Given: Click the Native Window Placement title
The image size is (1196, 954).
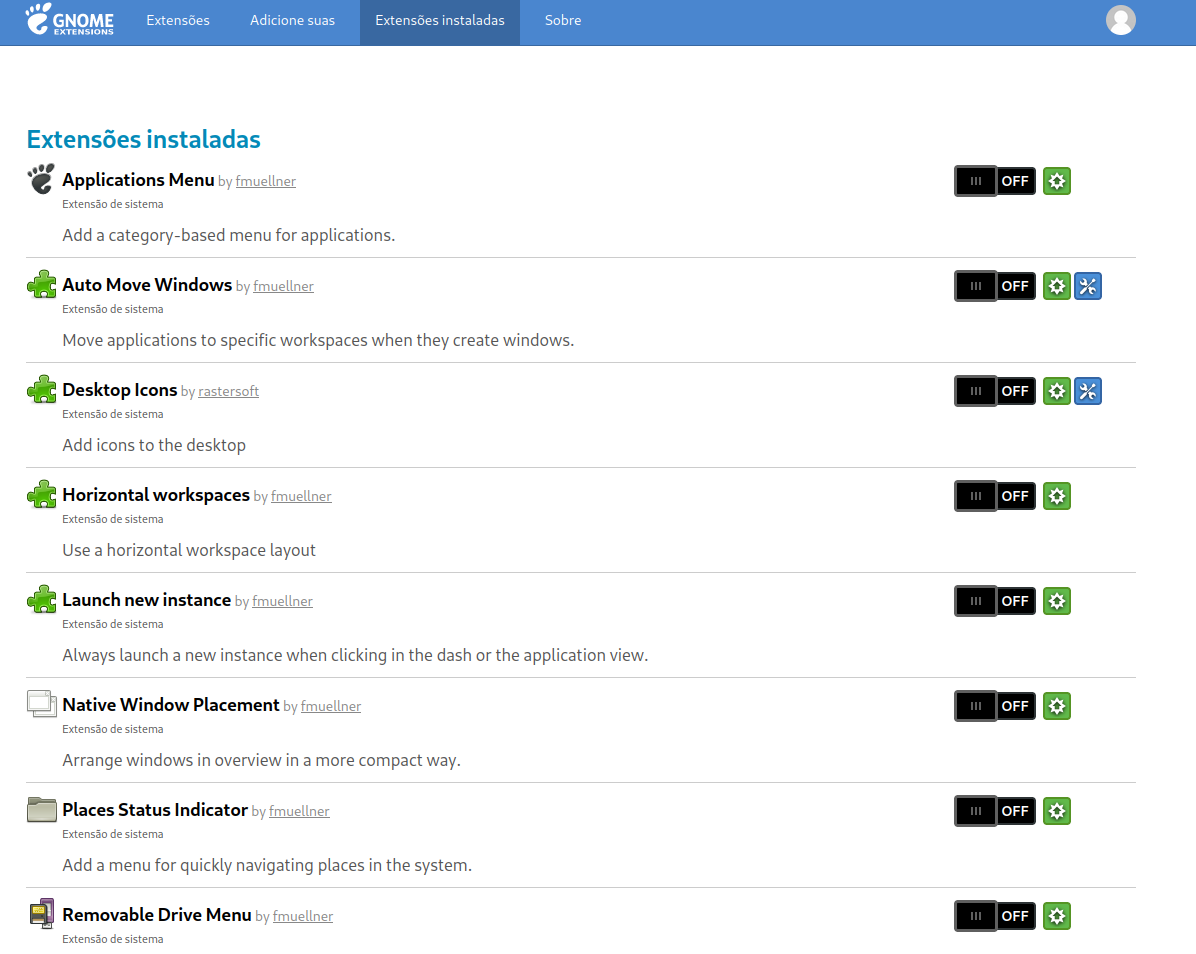Looking at the screenshot, I should coord(171,705).
